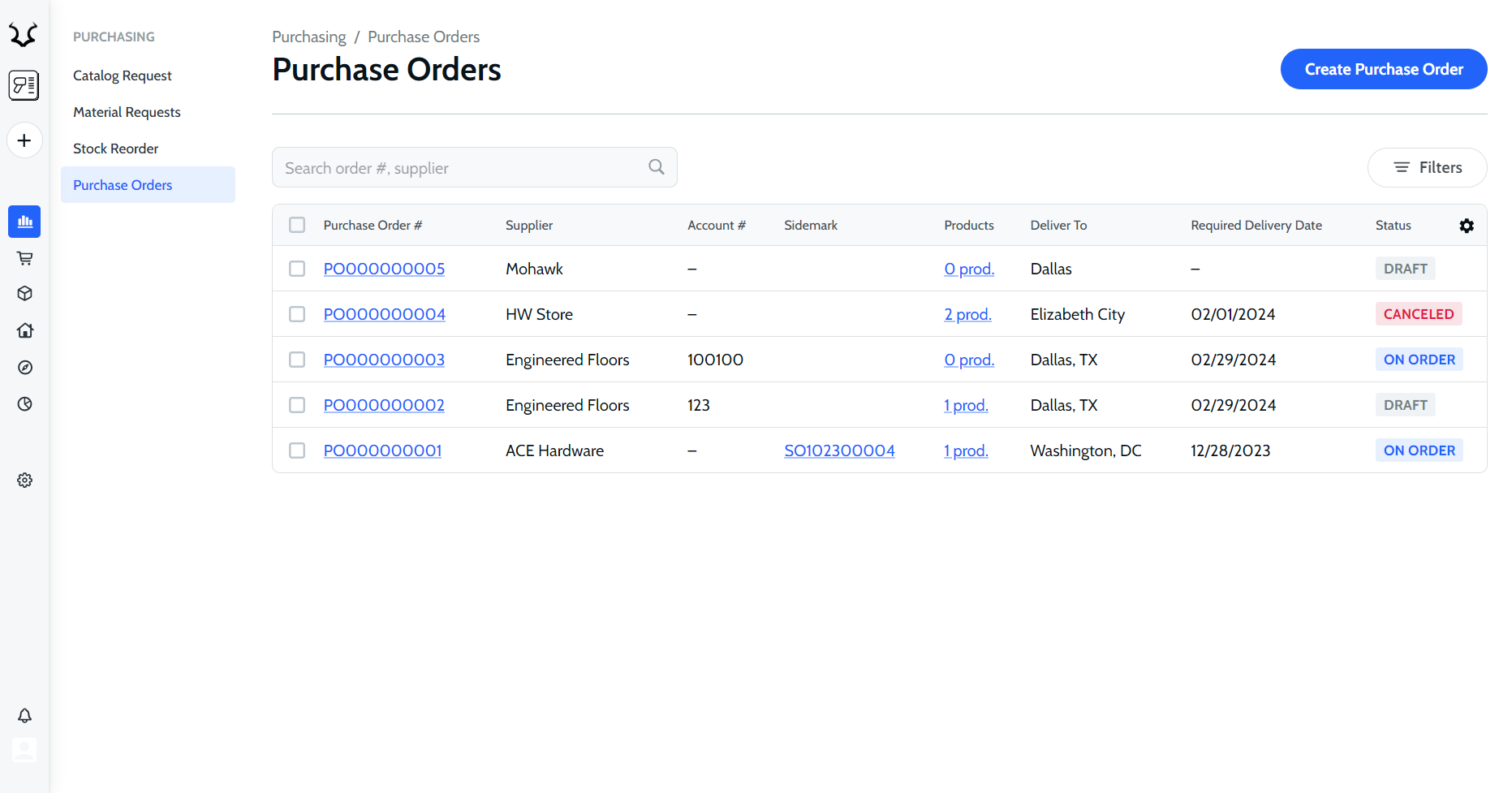1512x793 pixels.
Task: Click the house icon in sidebar
Action: point(24,330)
